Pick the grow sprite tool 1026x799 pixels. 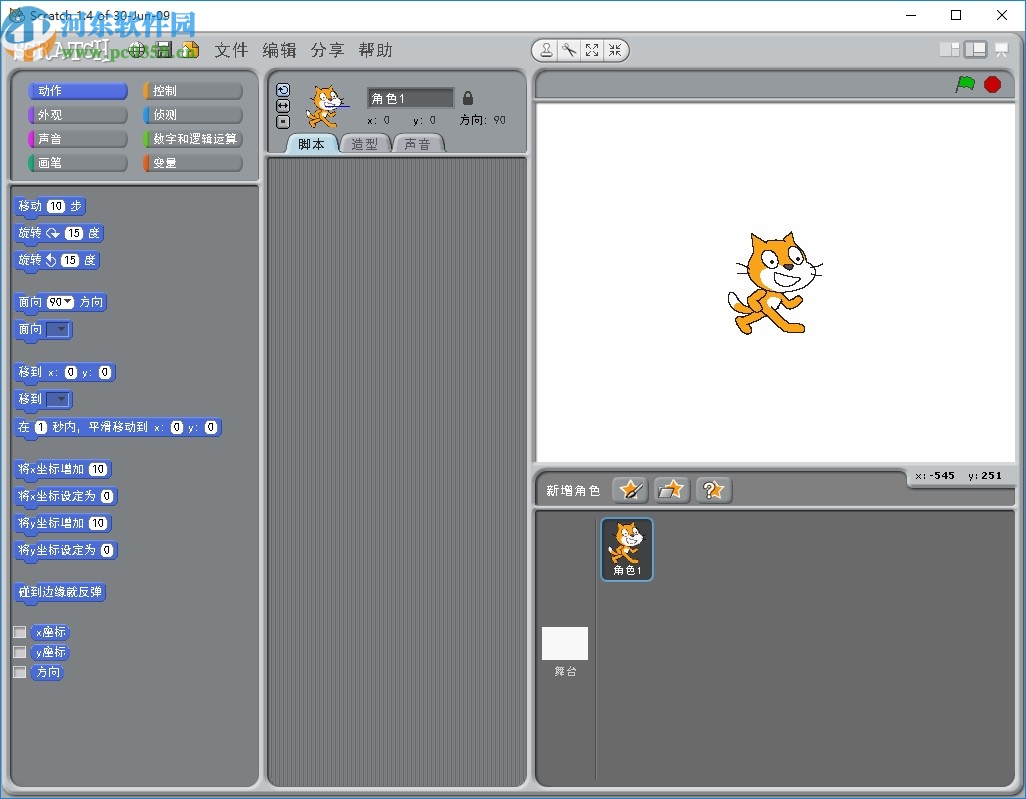(x=592, y=49)
